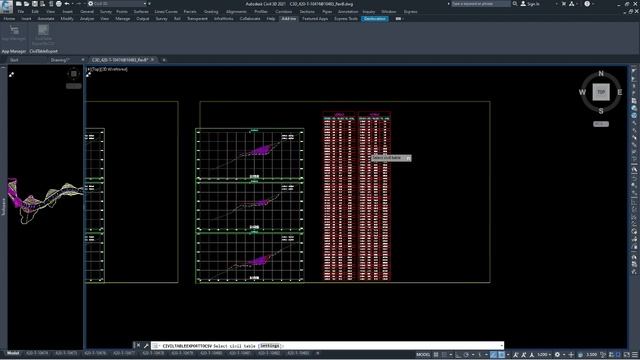Click the App Manager ribbon button
Viewport: 640px width, 360px height.
point(14,33)
